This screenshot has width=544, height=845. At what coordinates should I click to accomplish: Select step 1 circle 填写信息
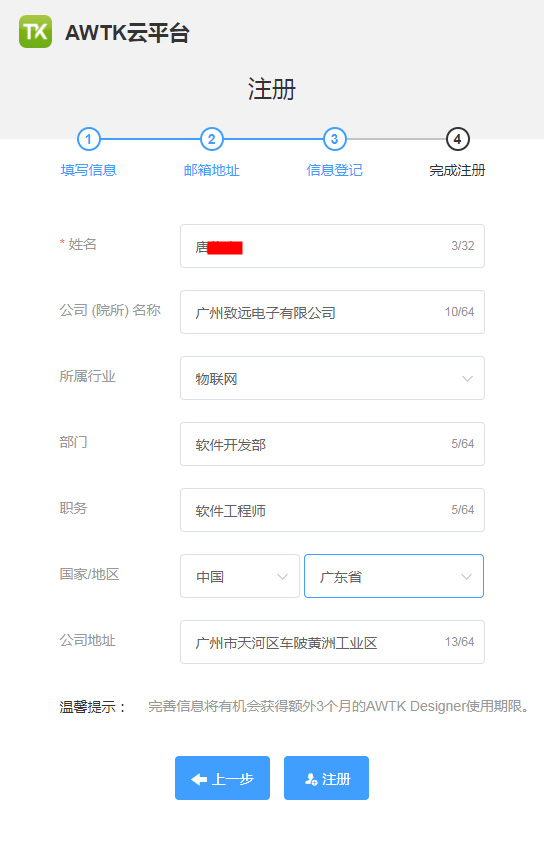point(88,140)
